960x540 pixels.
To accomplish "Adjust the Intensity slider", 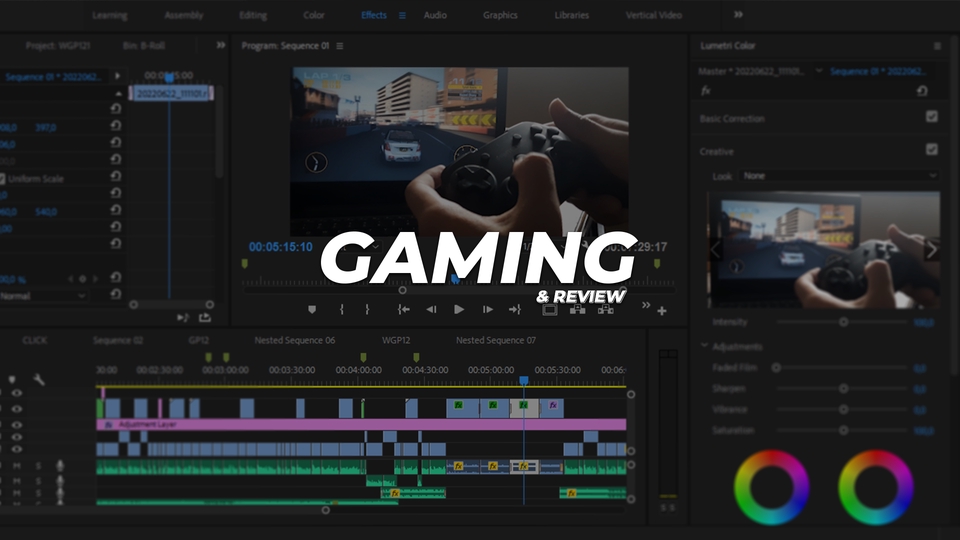I will click(x=843, y=322).
